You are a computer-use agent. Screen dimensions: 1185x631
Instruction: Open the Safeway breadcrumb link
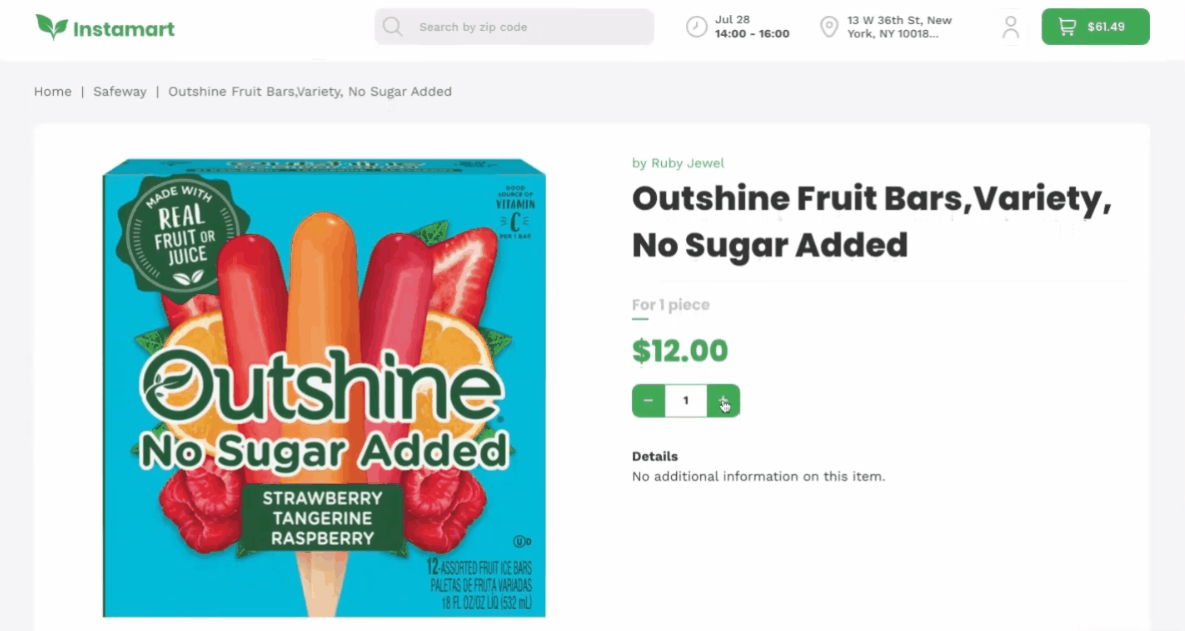coord(119,91)
